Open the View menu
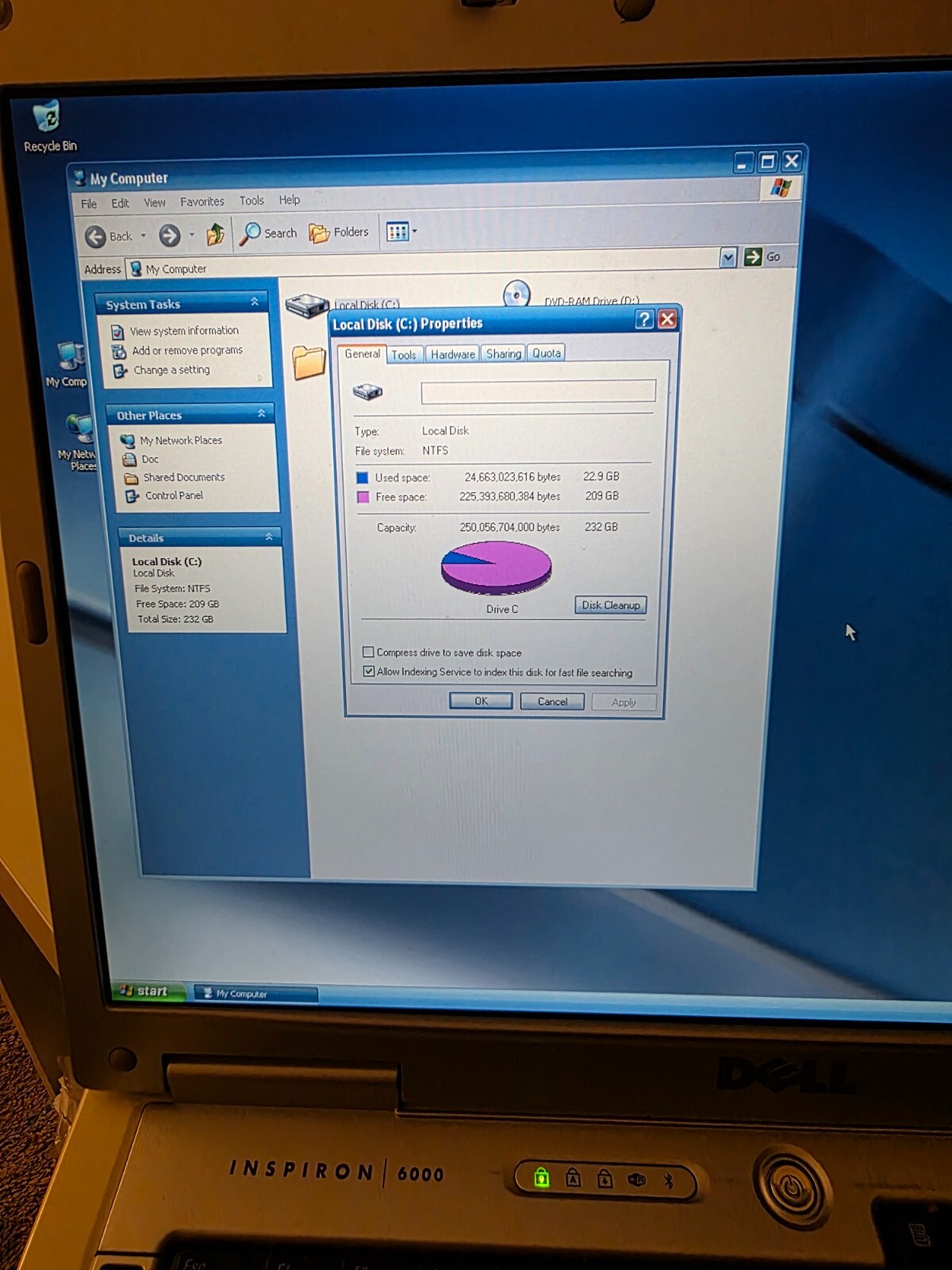The height and width of the screenshot is (1270, 952). (x=155, y=202)
